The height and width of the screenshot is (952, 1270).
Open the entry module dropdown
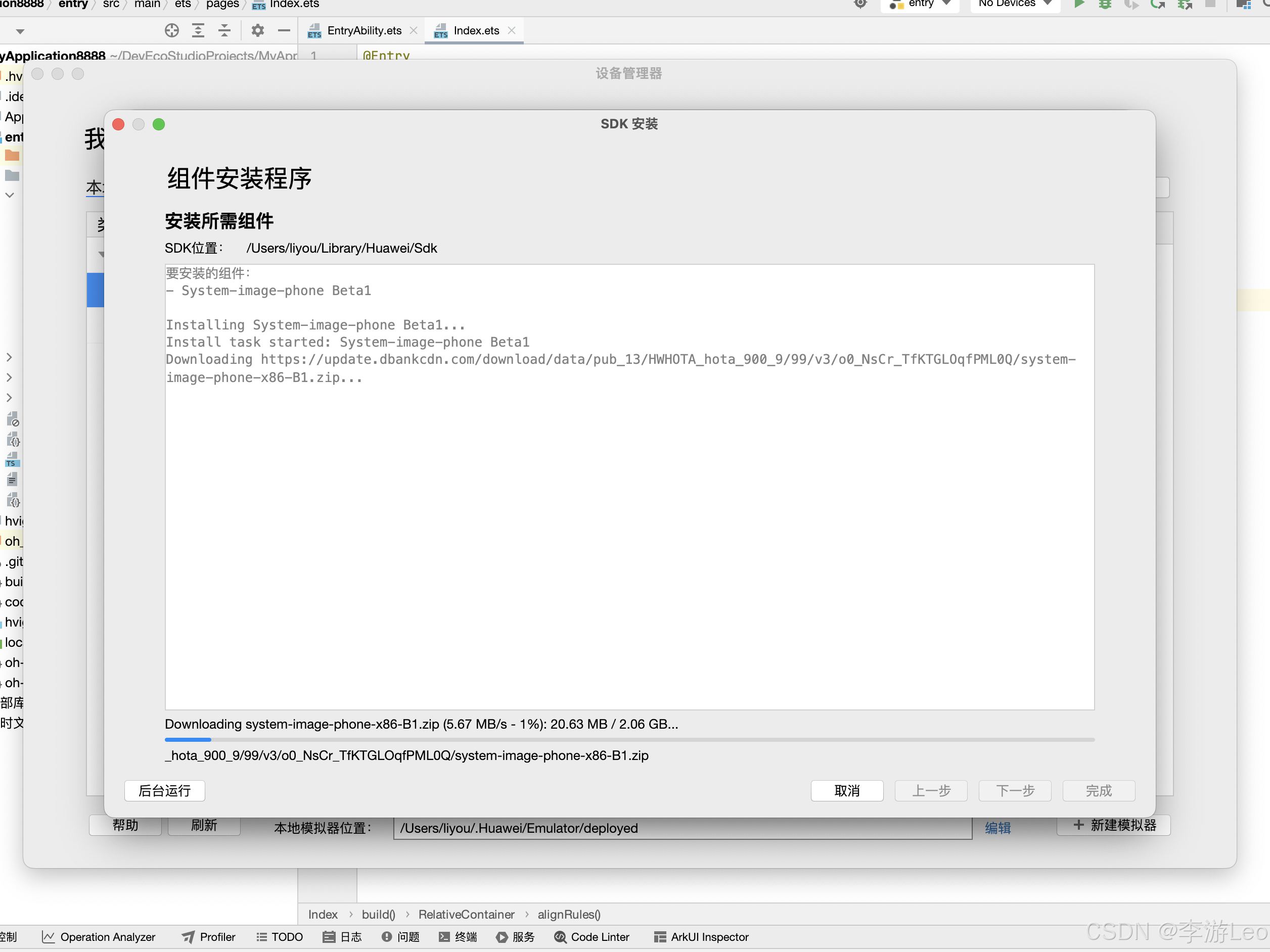coord(920,4)
